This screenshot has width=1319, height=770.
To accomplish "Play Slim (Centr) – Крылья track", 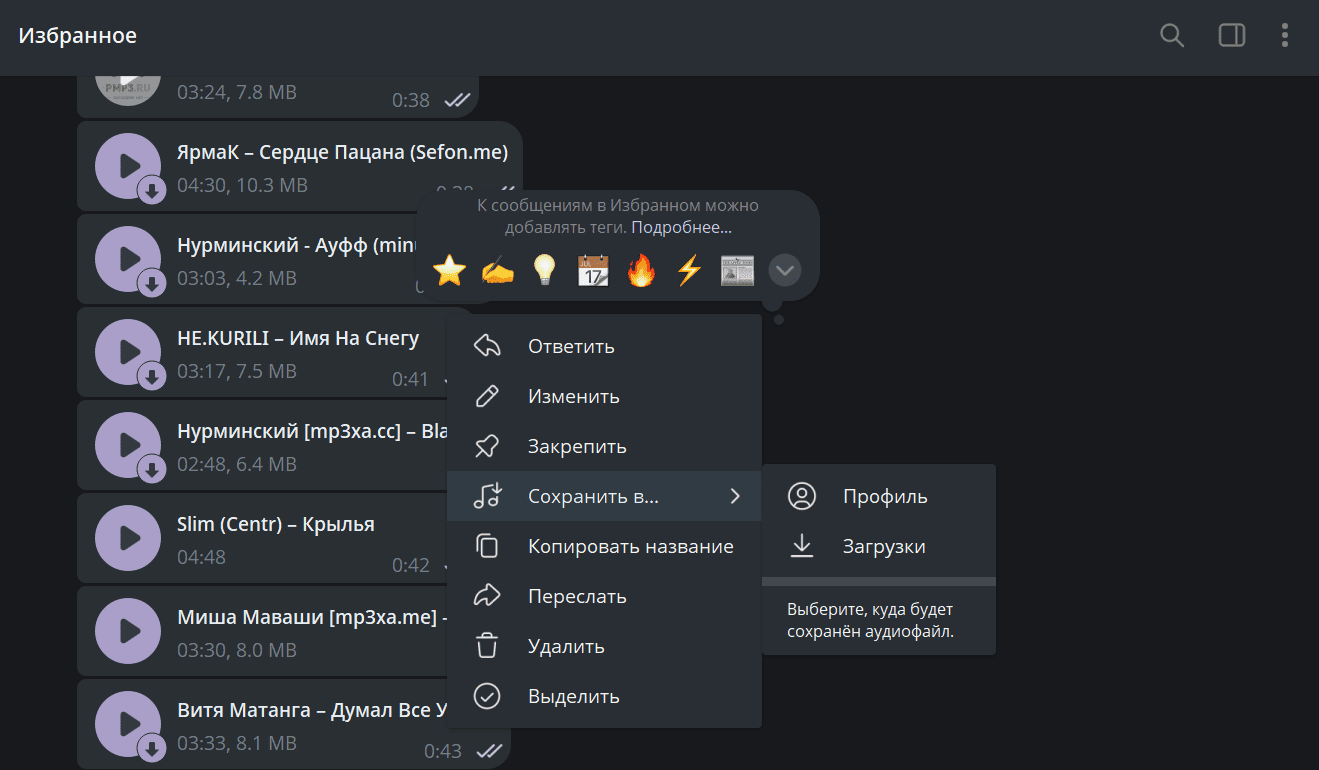I will click(128, 538).
